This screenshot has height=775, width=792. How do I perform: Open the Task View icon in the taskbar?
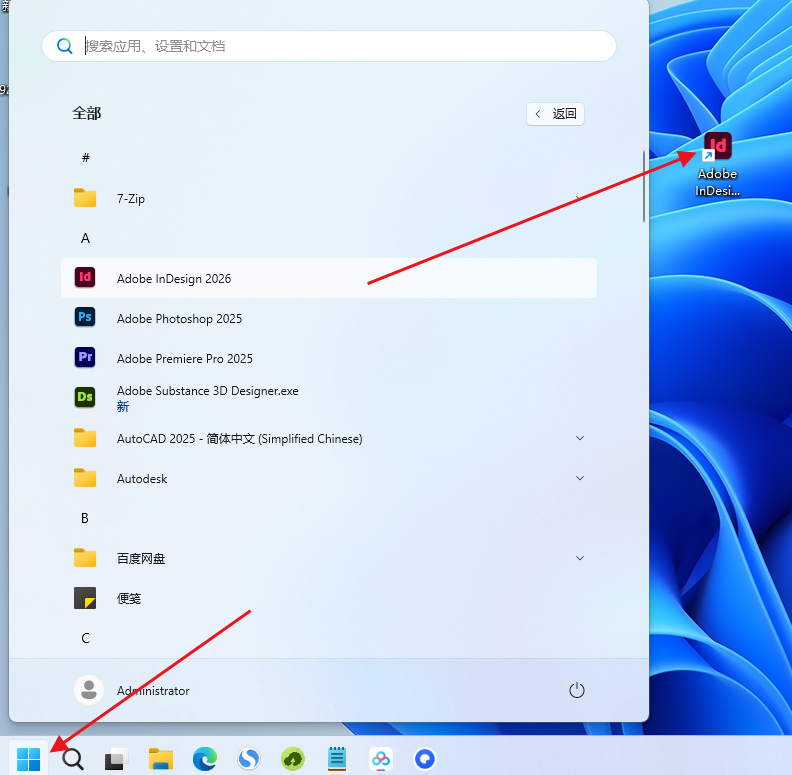point(116,759)
